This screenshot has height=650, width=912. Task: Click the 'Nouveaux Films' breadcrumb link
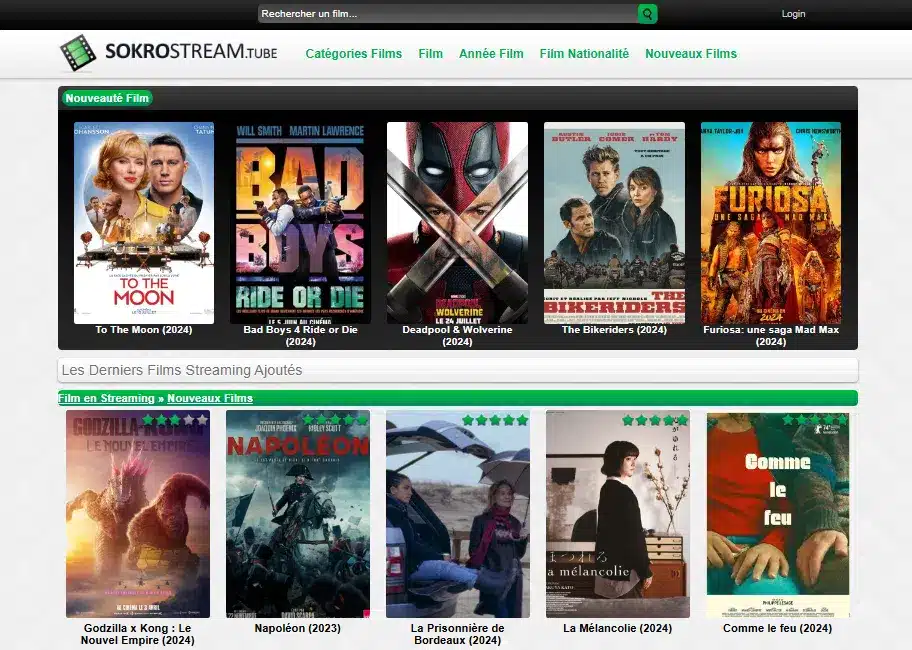tap(210, 398)
